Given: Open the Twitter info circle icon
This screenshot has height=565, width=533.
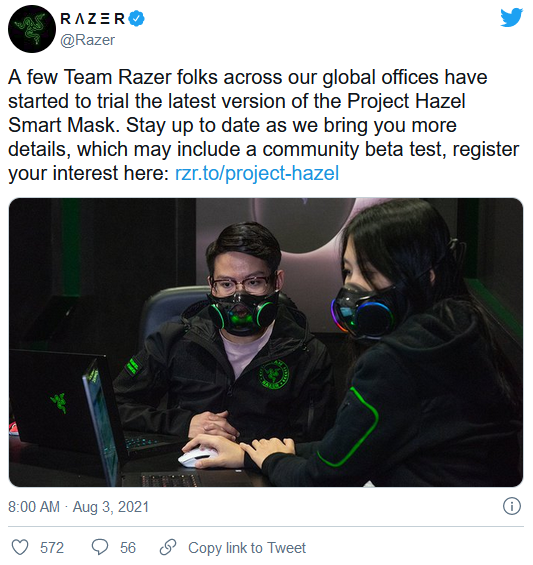Looking at the screenshot, I should click(512, 506).
